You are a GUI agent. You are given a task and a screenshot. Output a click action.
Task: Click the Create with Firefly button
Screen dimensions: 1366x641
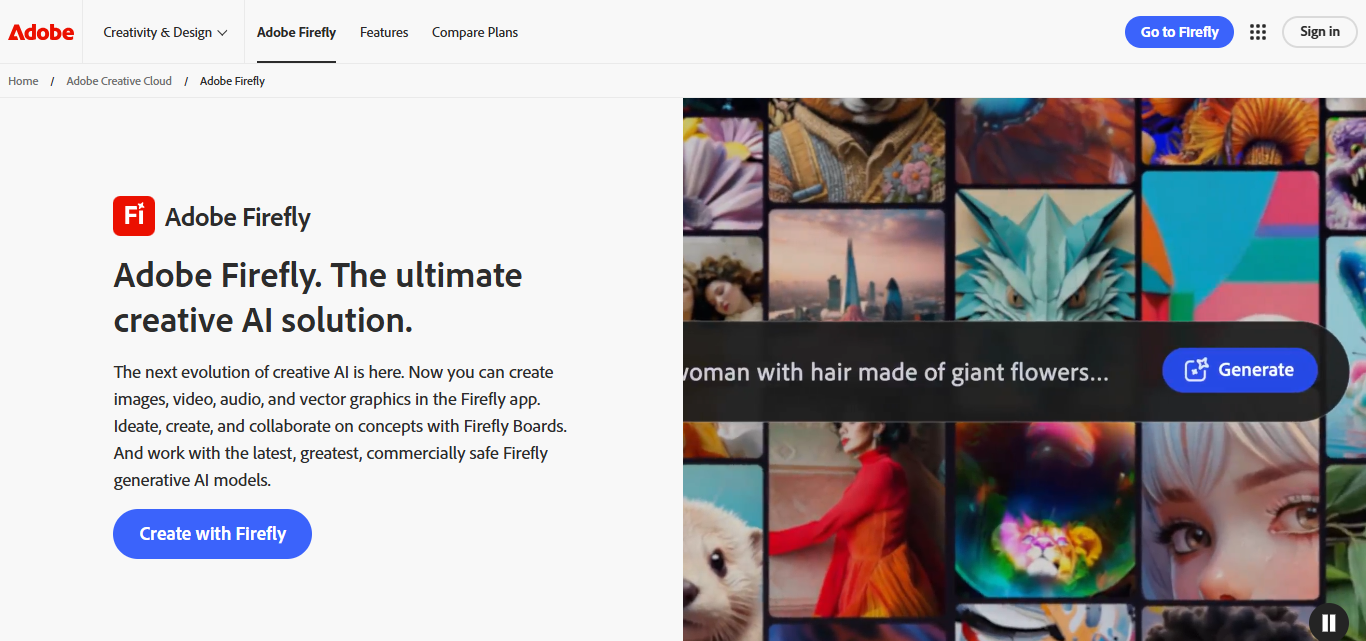click(212, 534)
